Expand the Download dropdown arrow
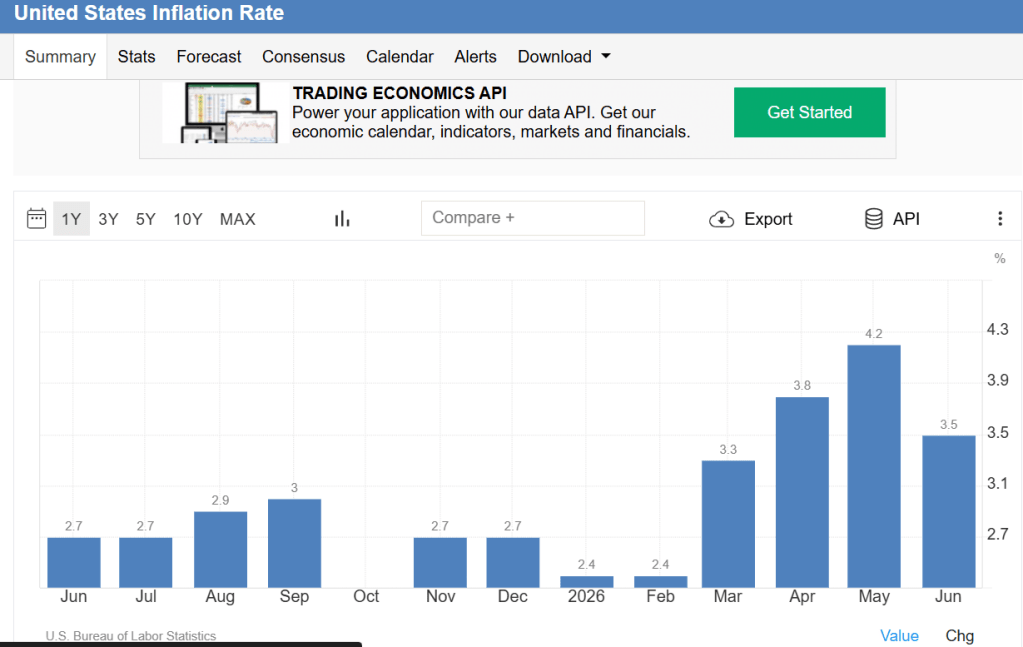1023x647 pixels. click(606, 57)
